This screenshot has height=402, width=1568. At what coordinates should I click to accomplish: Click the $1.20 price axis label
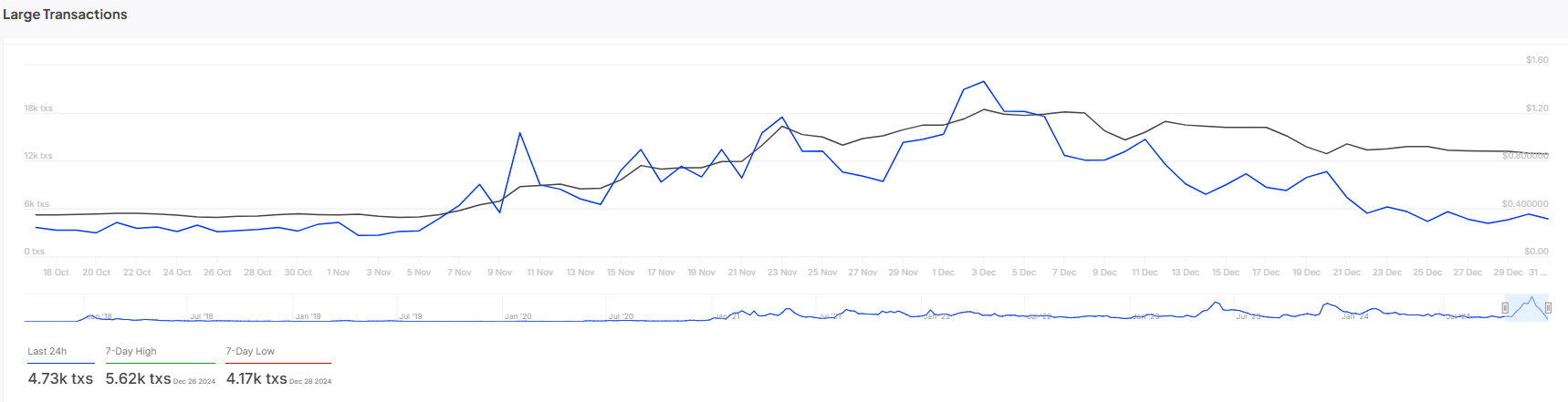click(1536, 108)
